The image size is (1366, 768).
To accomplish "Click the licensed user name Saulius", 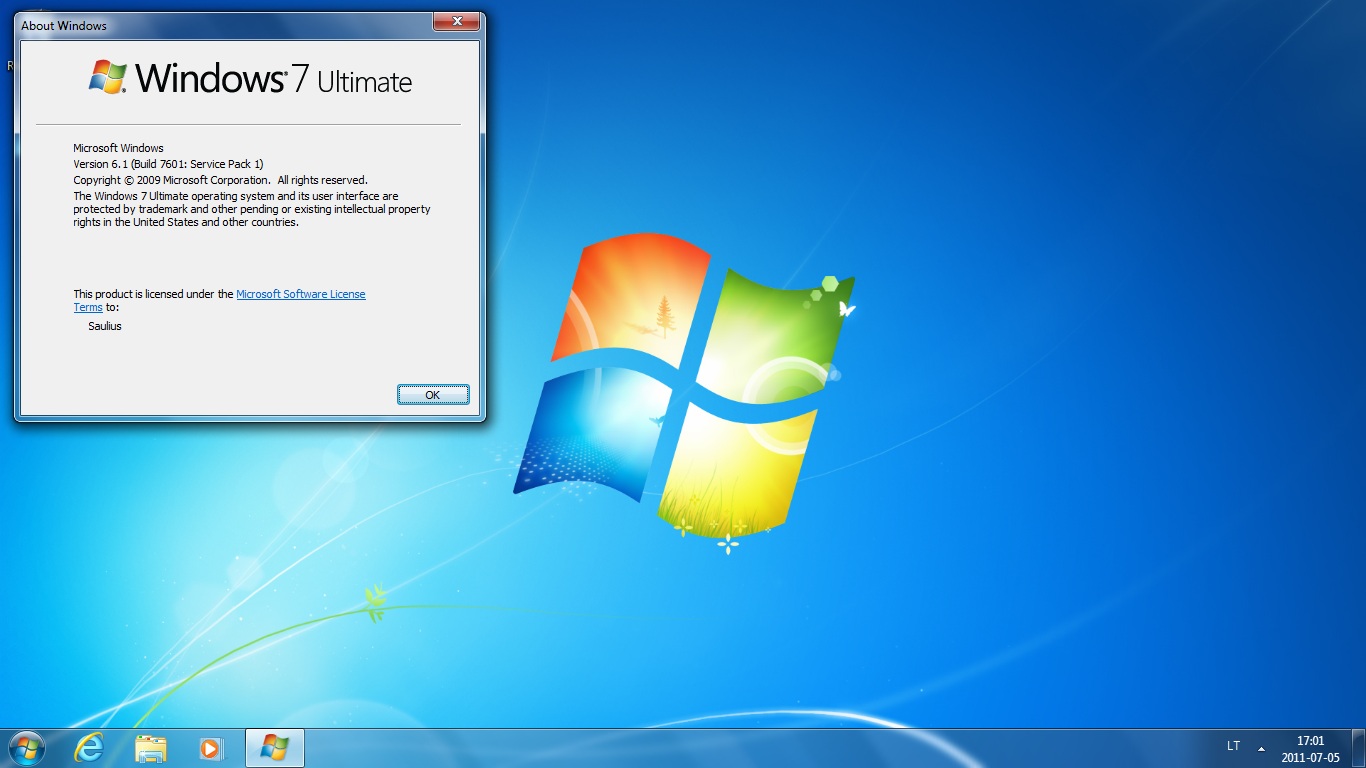I will point(105,326).
